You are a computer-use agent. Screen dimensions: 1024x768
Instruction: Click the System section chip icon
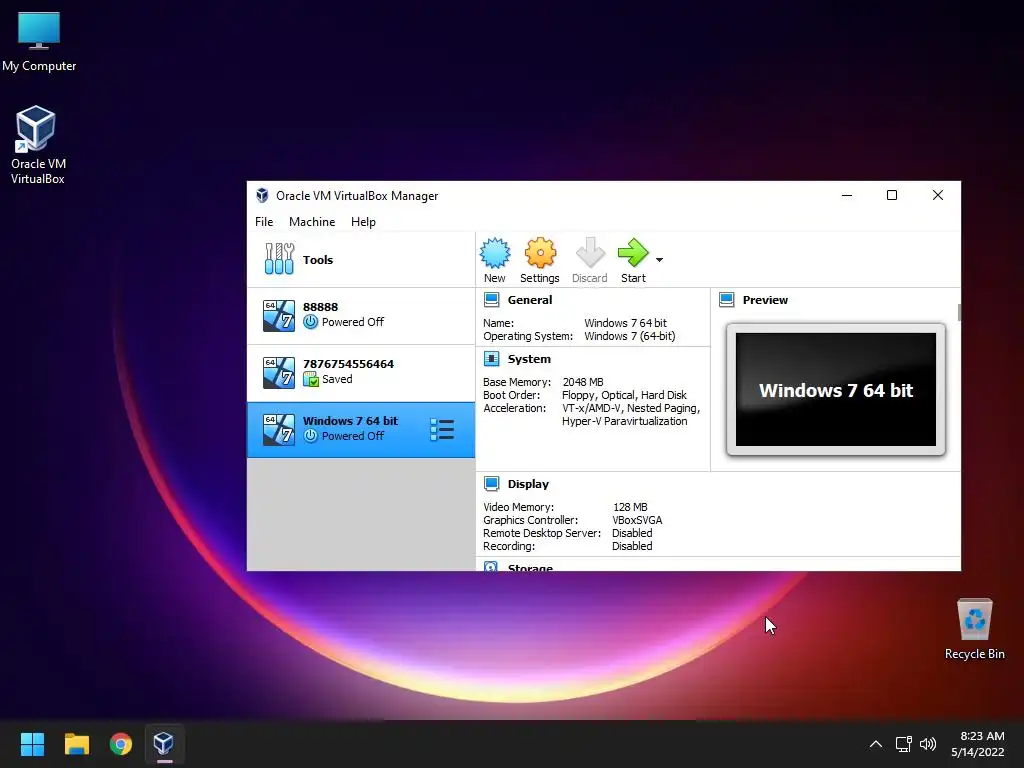pyautogui.click(x=491, y=359)
